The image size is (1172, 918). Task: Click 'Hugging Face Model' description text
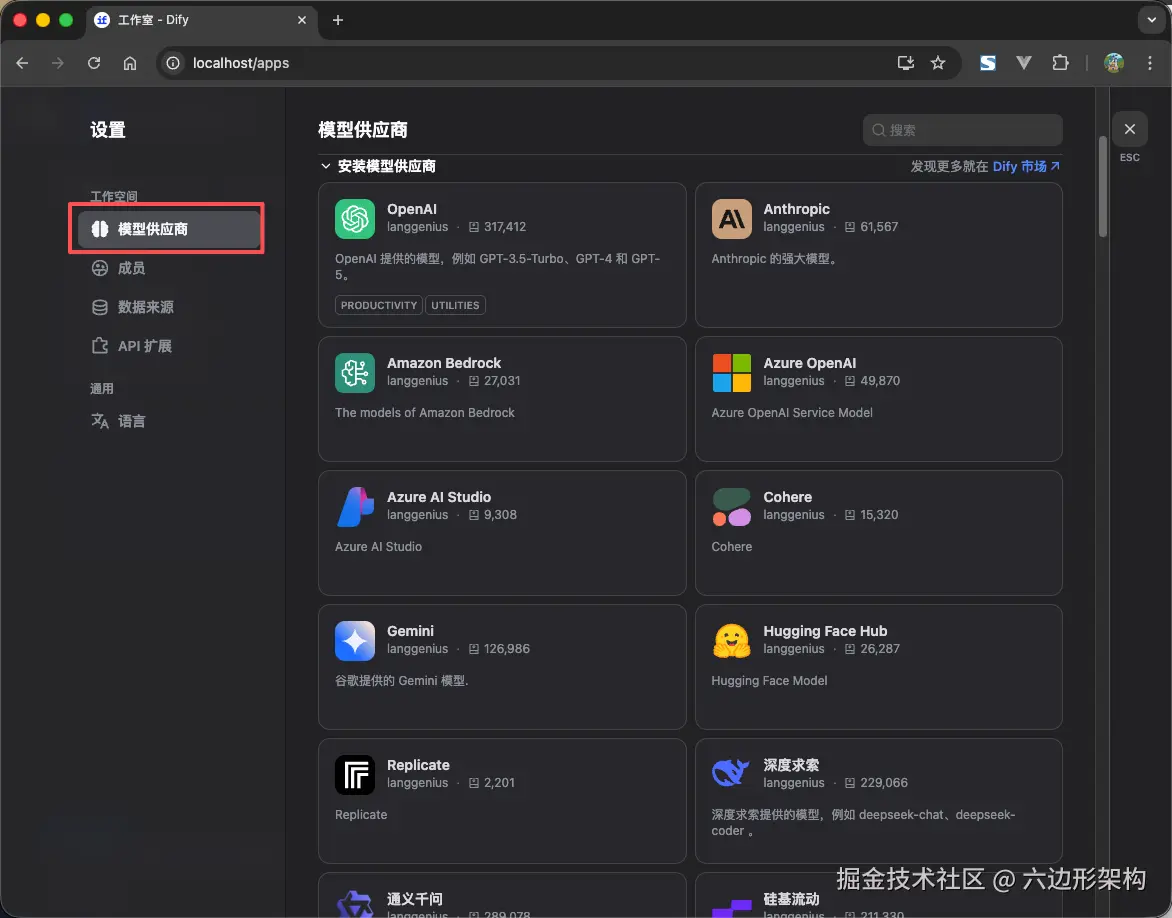[x=769, y=681]
